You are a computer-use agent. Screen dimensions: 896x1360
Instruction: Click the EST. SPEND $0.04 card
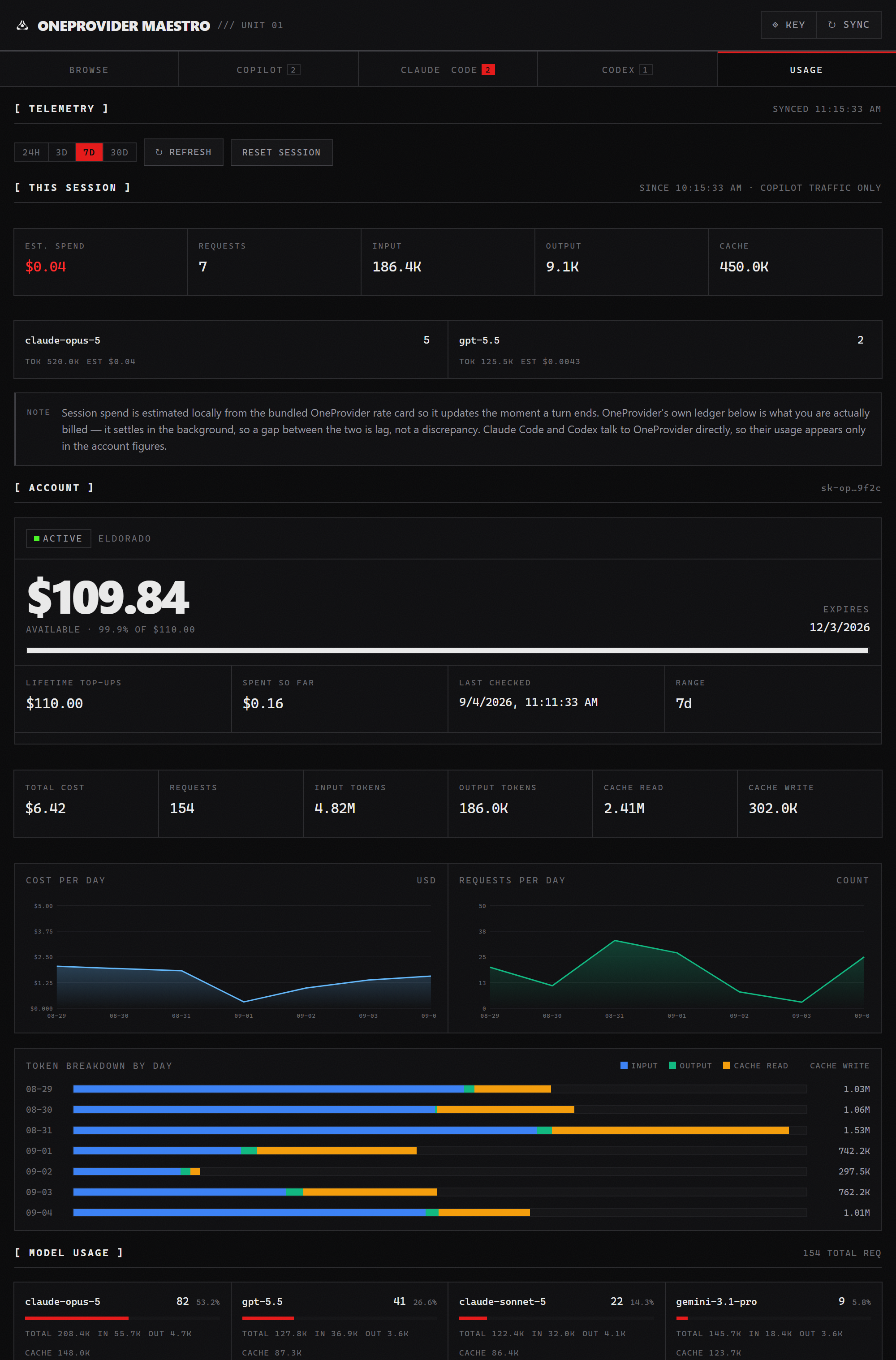pyautogui.click(x=100, y=262)
